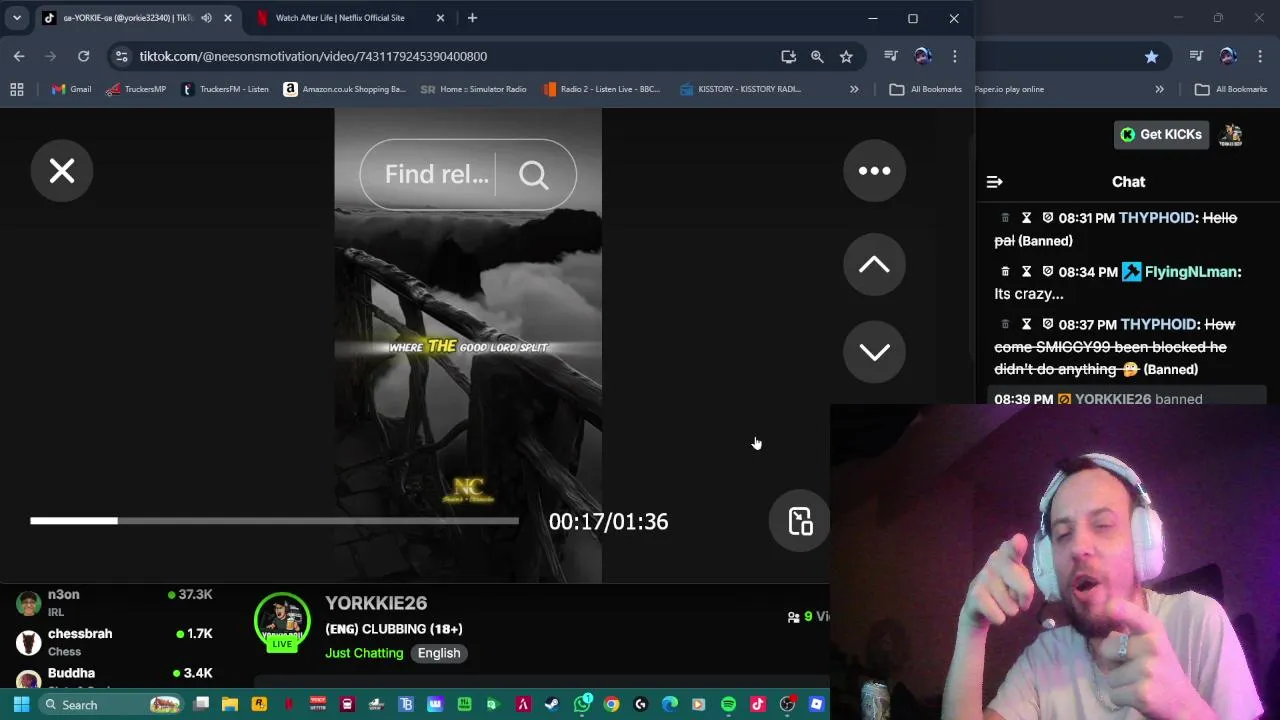
Task: Click the search magnifier in Find related box
Action: coord(534,175)
